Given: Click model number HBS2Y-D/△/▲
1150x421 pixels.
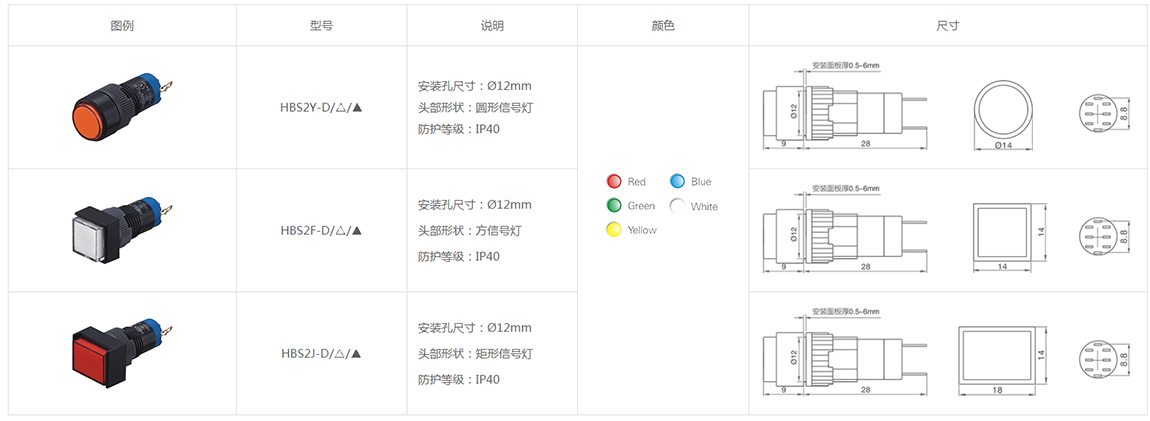Looking at the screenshot, I should click(322, 108).
